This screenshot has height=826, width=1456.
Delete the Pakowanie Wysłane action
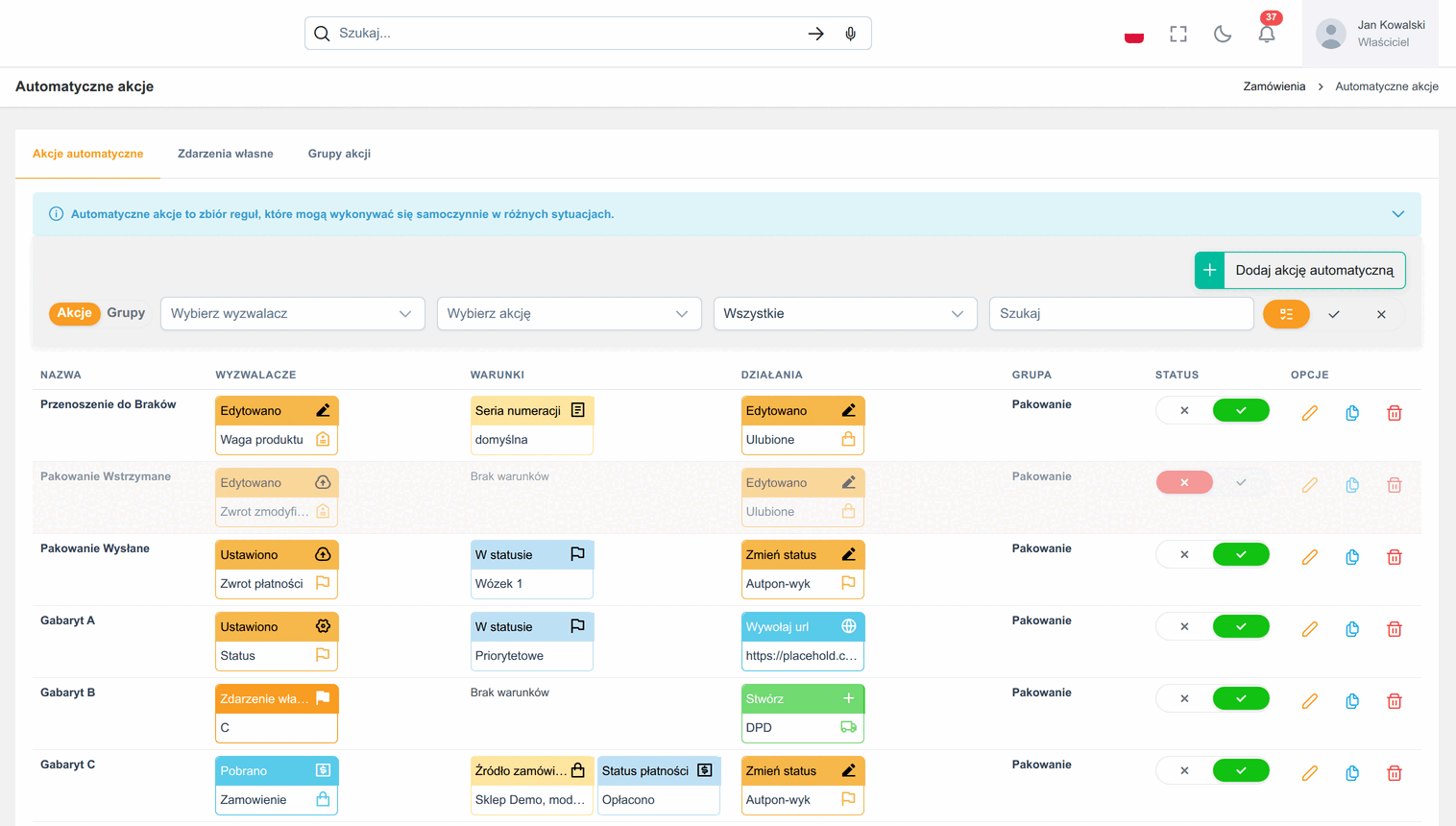point(1395,557)
